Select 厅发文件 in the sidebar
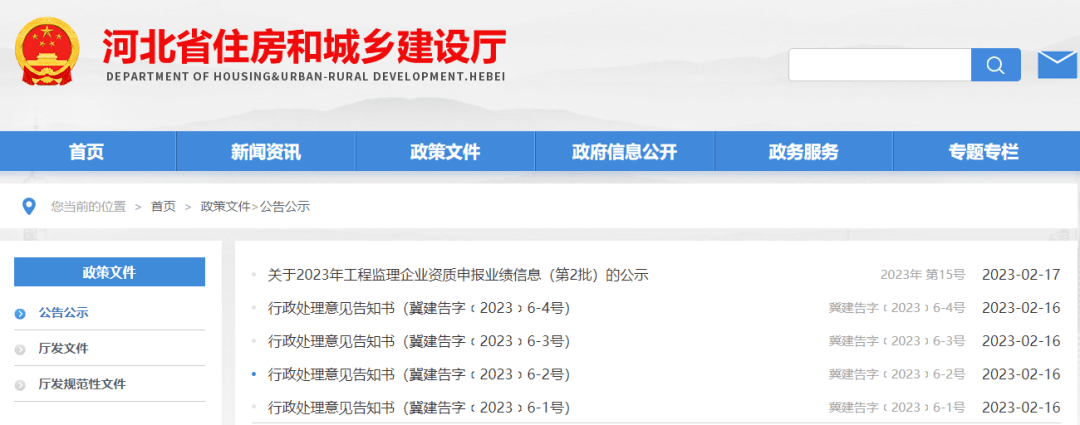The height and width of the screenshot is (425, 1080). pyautogui.click(x=64, y=349)
